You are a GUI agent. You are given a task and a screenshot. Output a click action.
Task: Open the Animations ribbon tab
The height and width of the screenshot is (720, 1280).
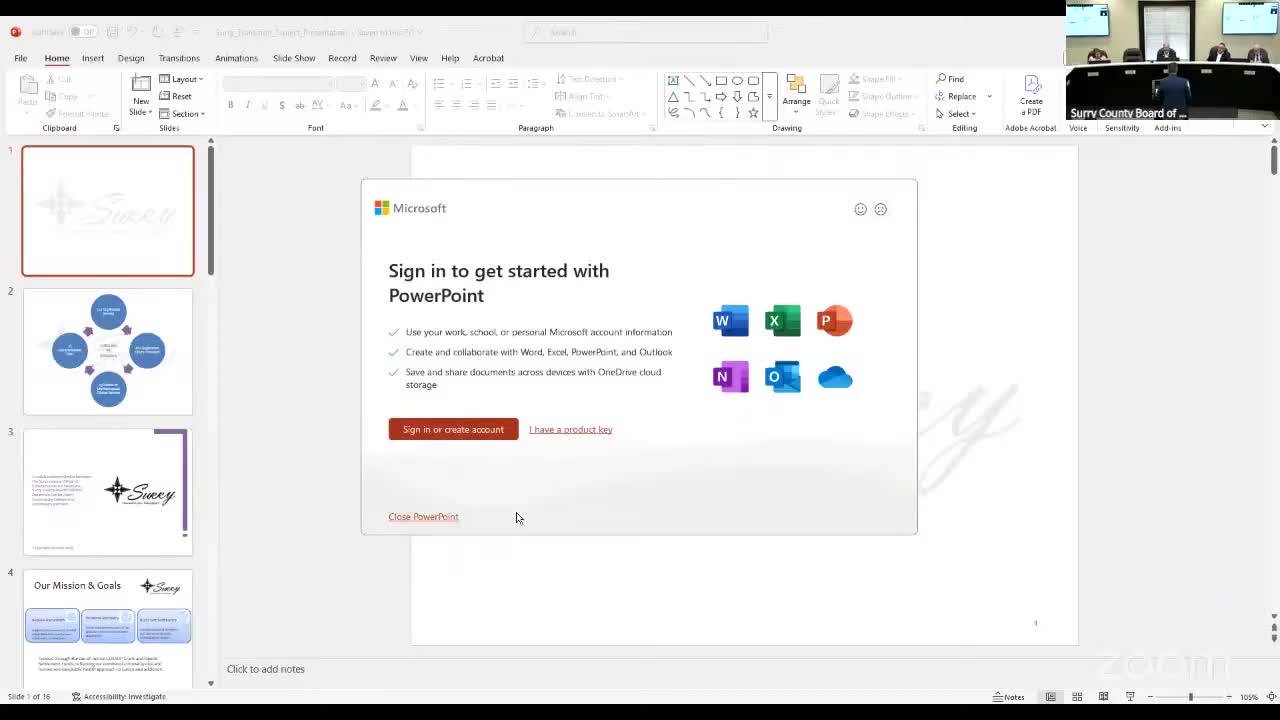236,58
